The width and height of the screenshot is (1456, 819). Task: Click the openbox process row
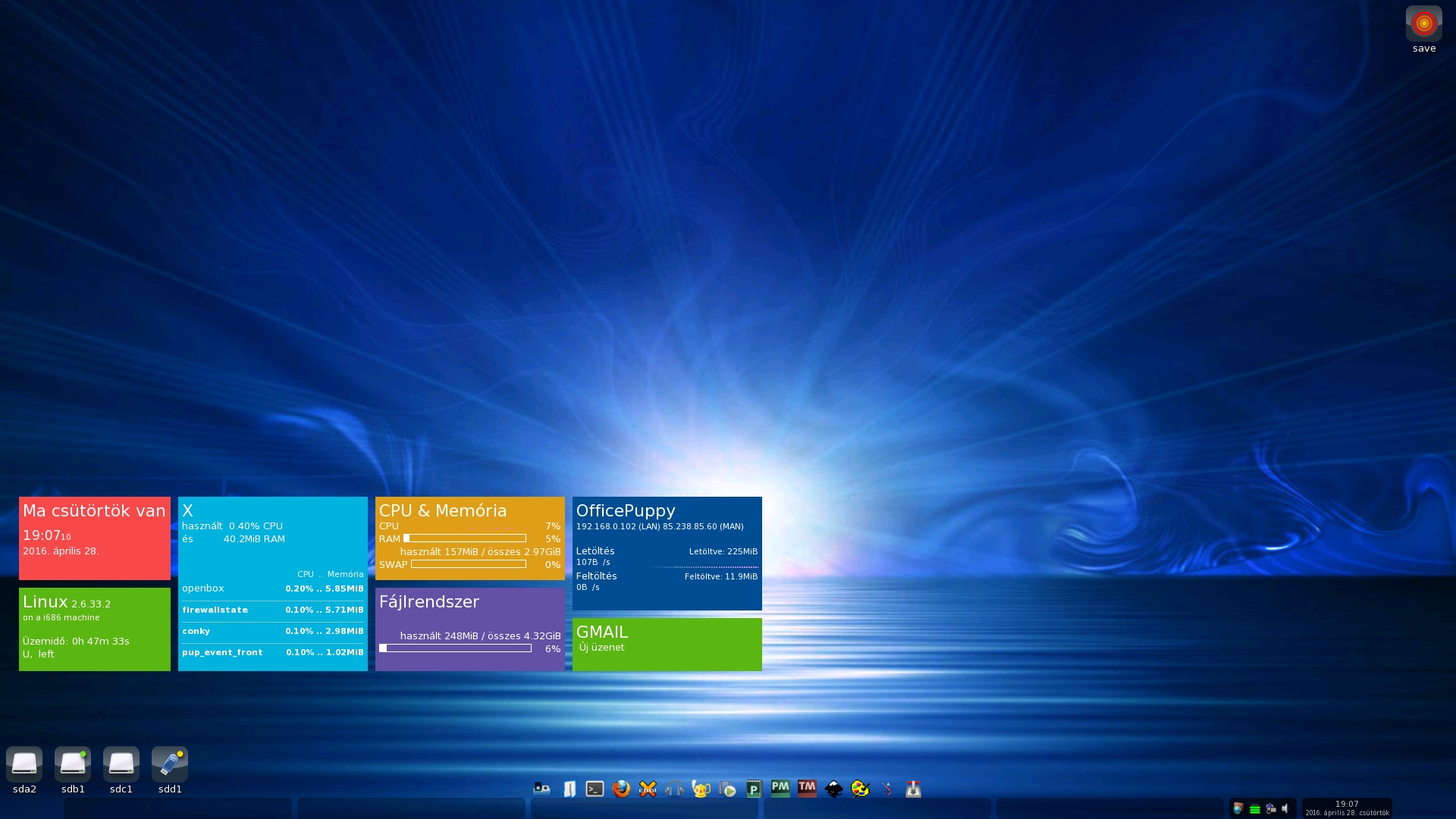pyautogui.click(x=273, y=588)
